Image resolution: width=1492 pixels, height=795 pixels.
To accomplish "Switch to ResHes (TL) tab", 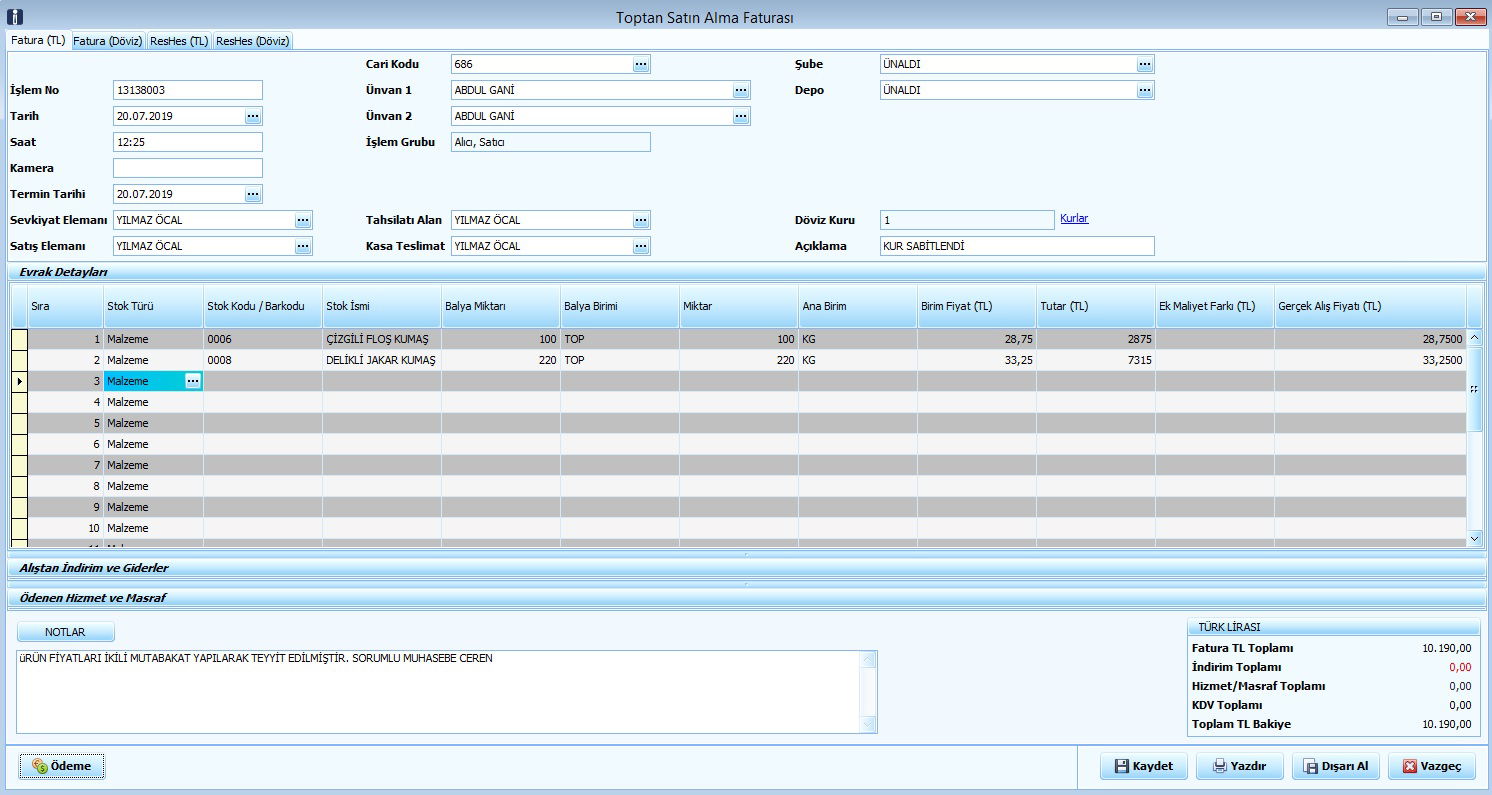I will pos(179,41).
